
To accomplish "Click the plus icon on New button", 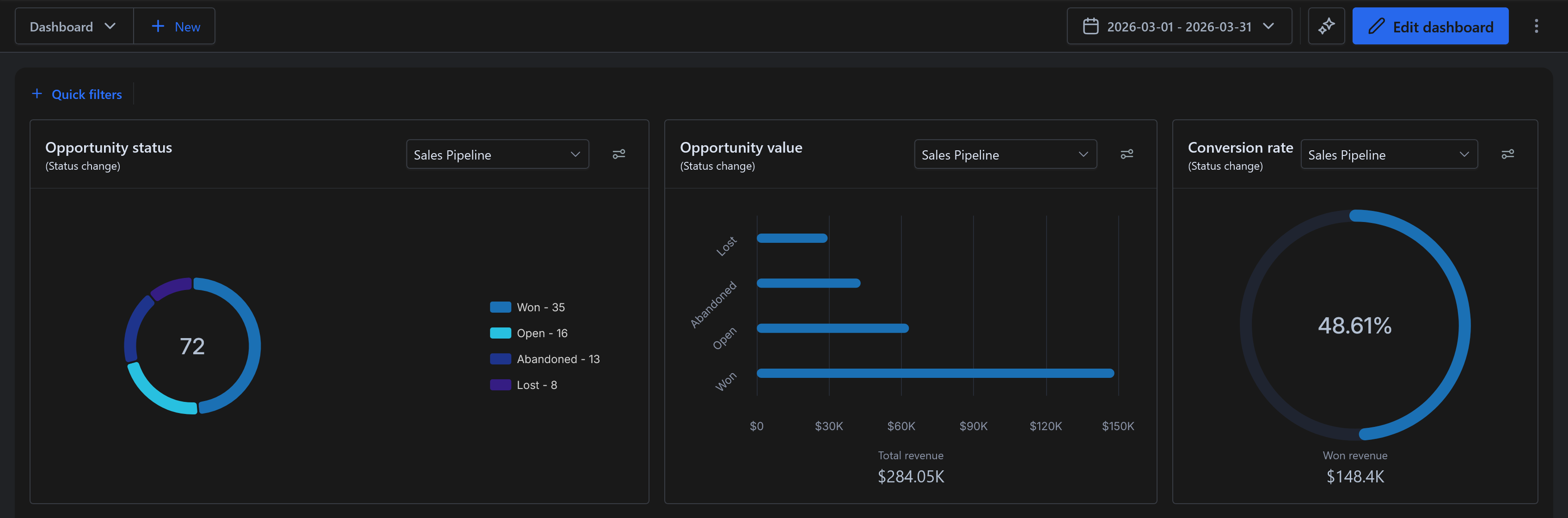I will [158, 26].
